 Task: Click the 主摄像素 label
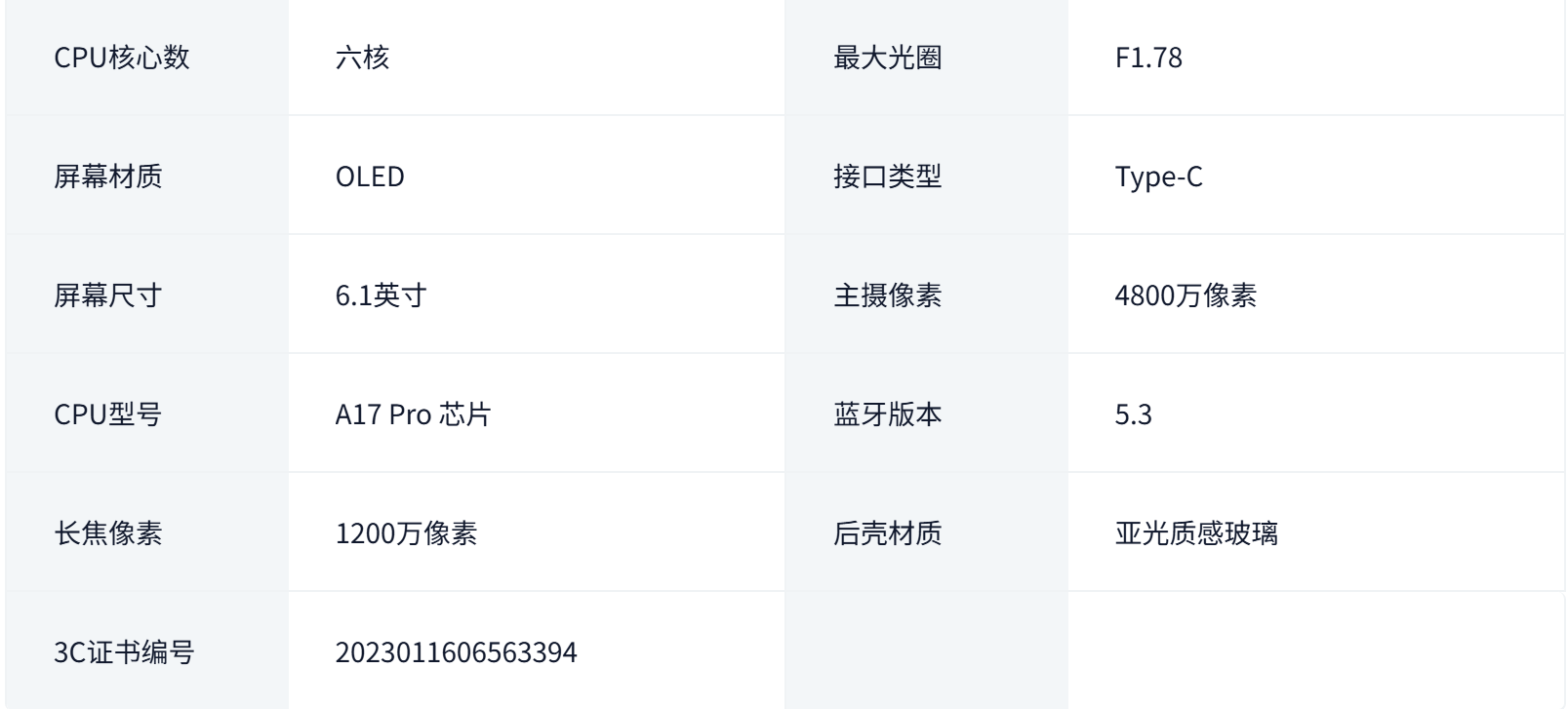point(887,295)
